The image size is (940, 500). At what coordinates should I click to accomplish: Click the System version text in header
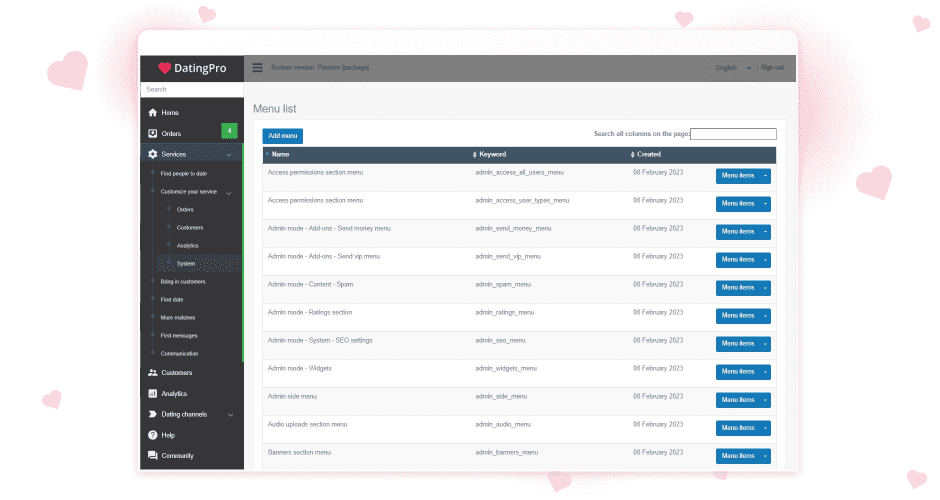(320, 68)
